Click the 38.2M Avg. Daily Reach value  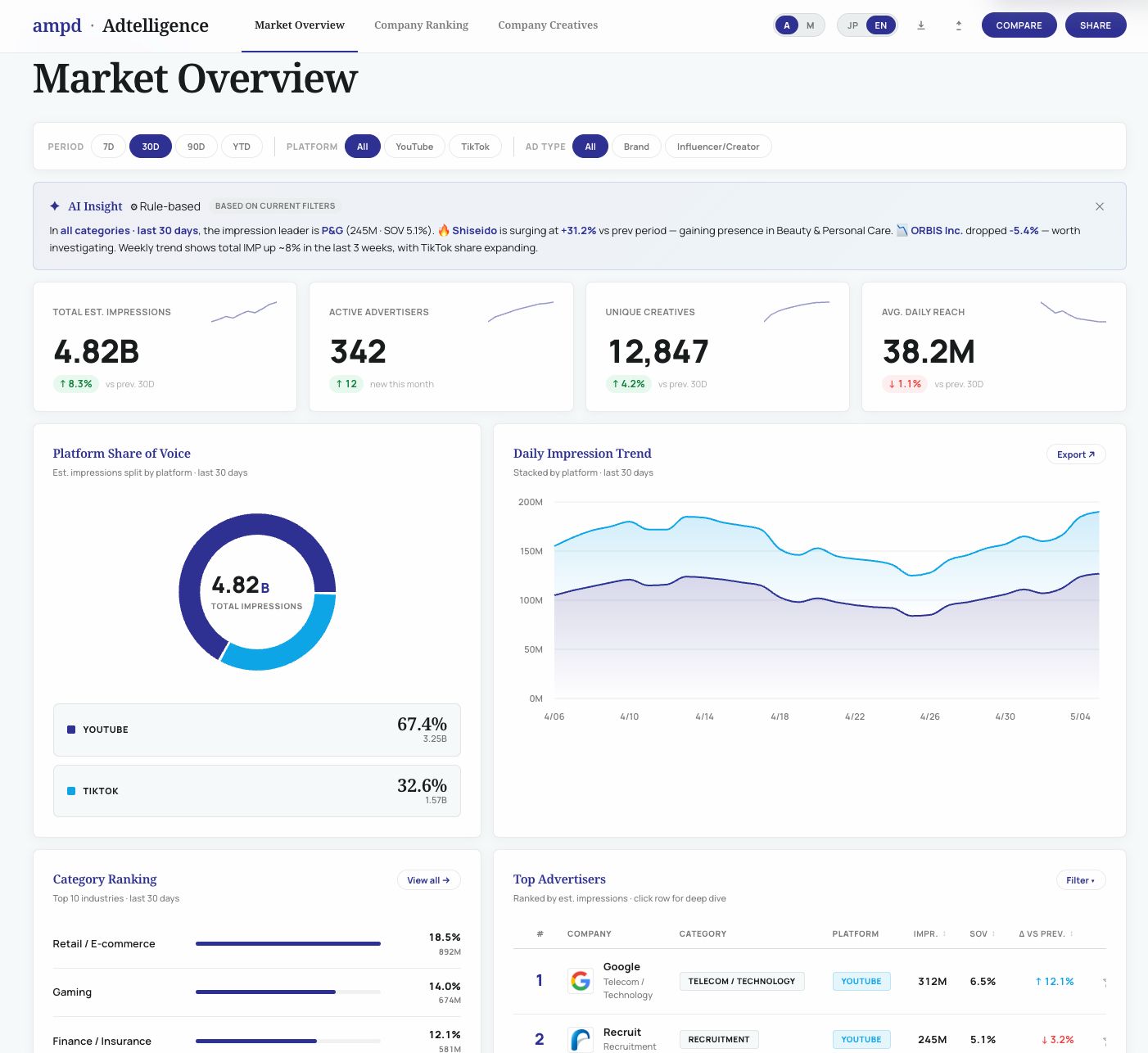929,352
